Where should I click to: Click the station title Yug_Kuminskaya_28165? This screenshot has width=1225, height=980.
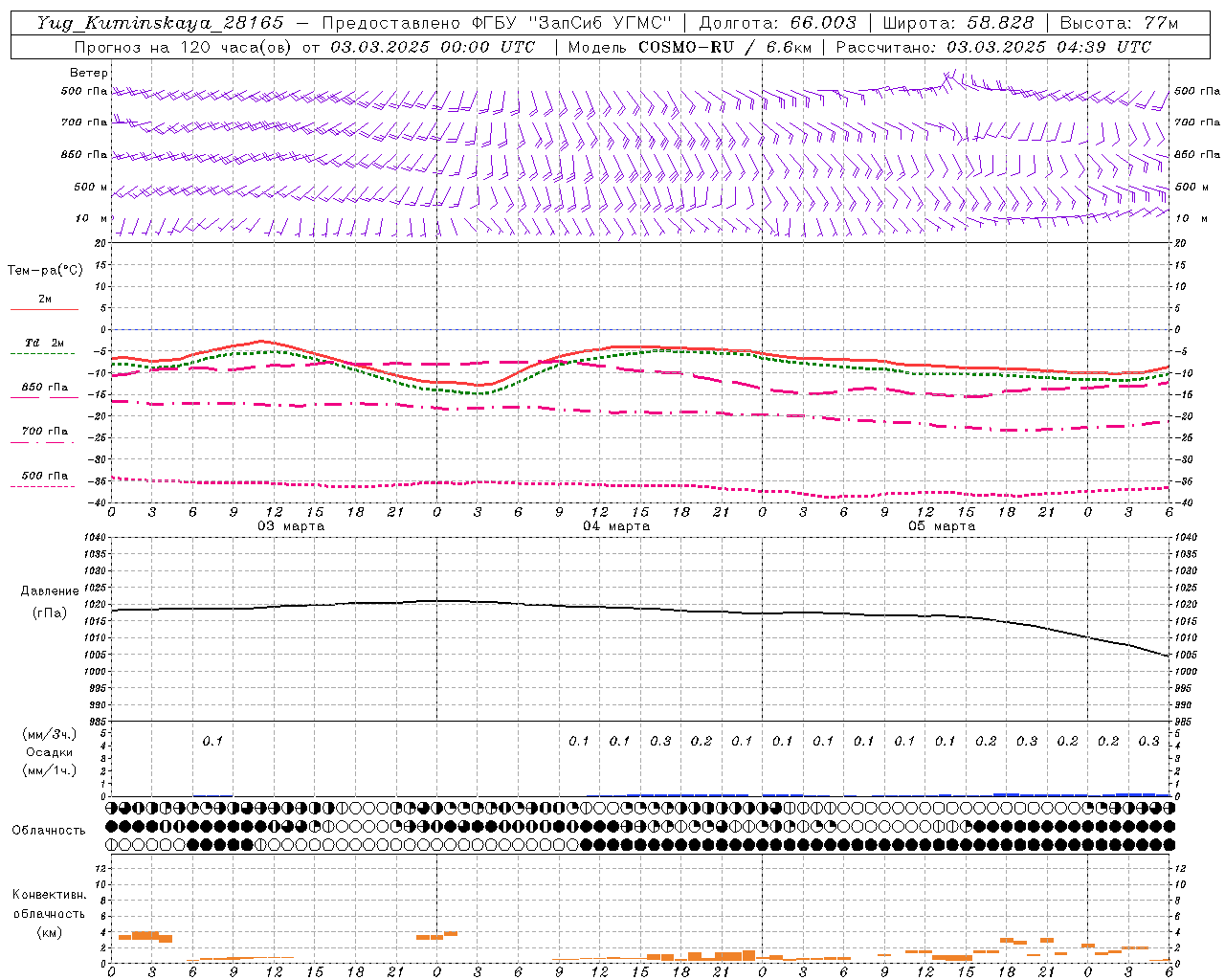point(161,23)
